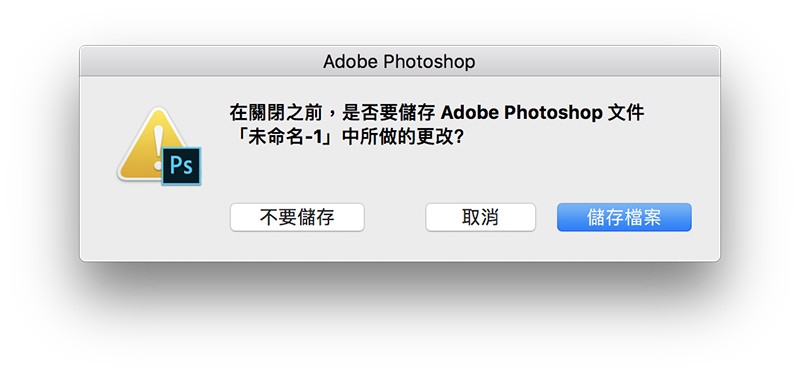Click the Adobe Photoshop dialog title
The image size is (800, 375).
pos(399,62)
